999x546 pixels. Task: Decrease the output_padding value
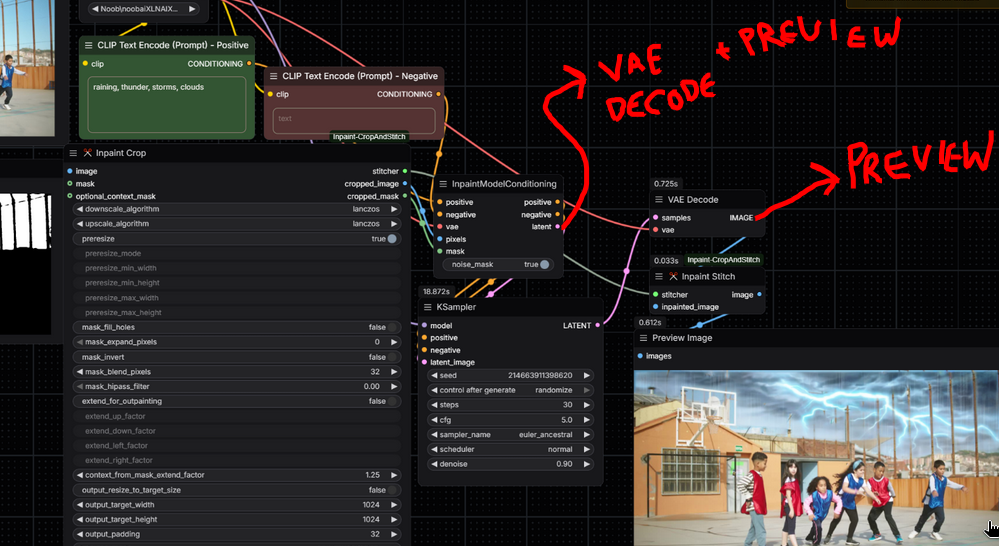point(80,534)
